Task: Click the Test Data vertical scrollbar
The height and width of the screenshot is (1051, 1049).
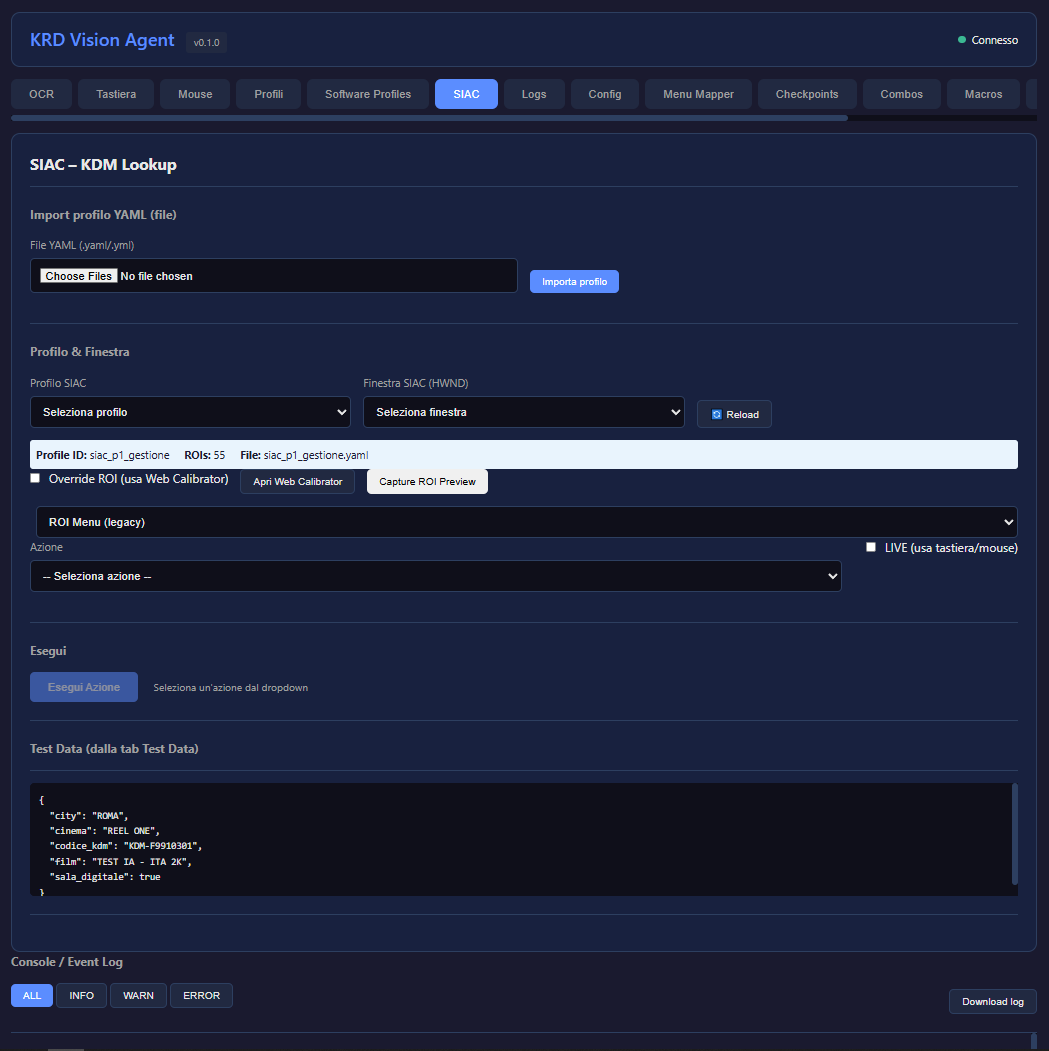Action: (x=1015, y=834)
